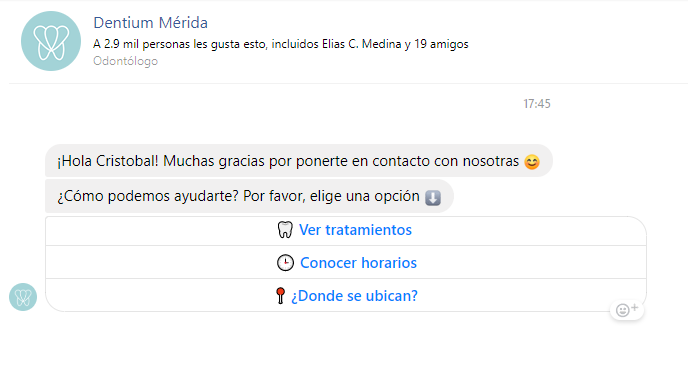Click the ¿Cómo podemos ayudarte? message bubble
Image resolution: width=688 pixels, height=377 pixels.
click(249, 196)
